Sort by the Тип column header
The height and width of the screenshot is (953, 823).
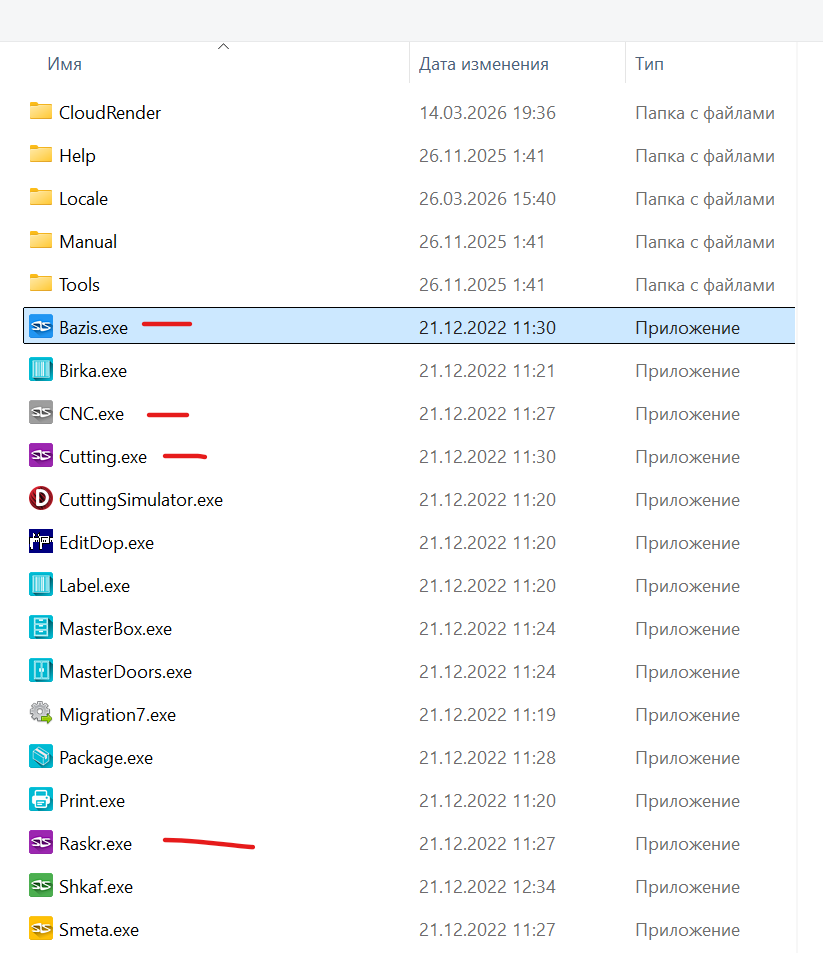click(649, 64)
